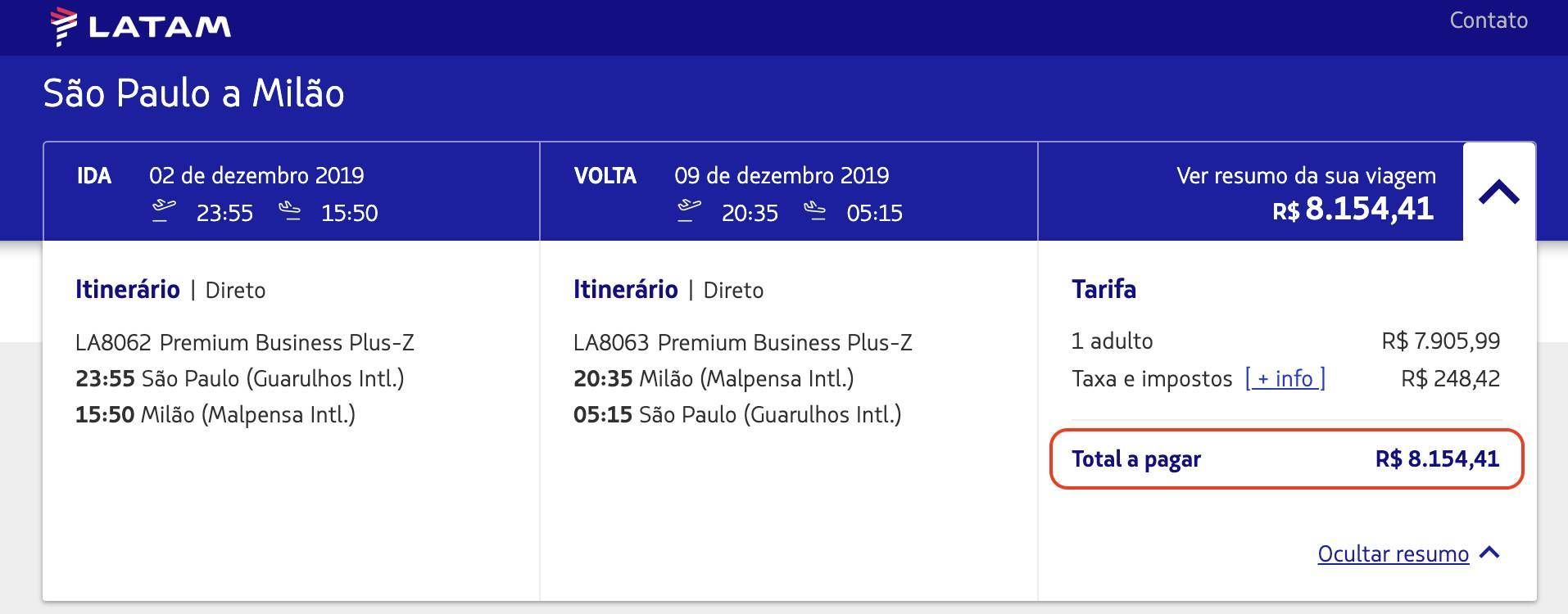Select the IDA tab header

tap(292, 192)
